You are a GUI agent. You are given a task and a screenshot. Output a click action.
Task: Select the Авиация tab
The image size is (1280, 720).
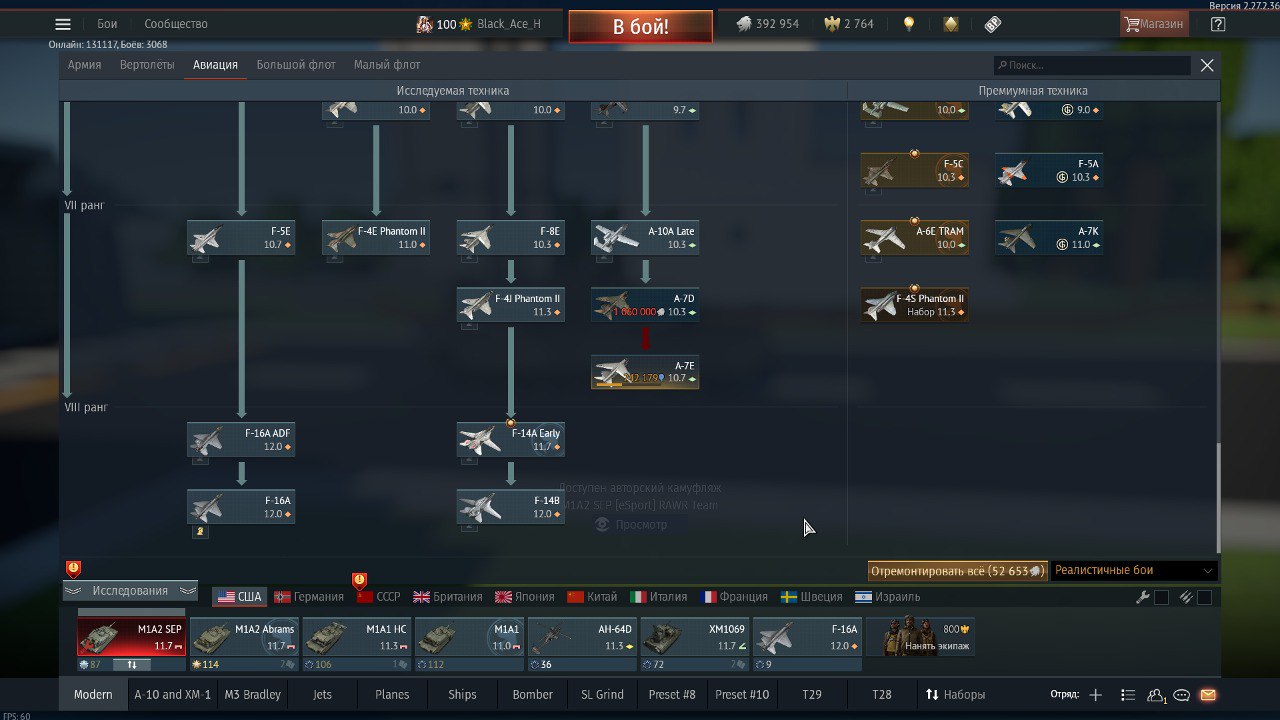click(215, 65)
